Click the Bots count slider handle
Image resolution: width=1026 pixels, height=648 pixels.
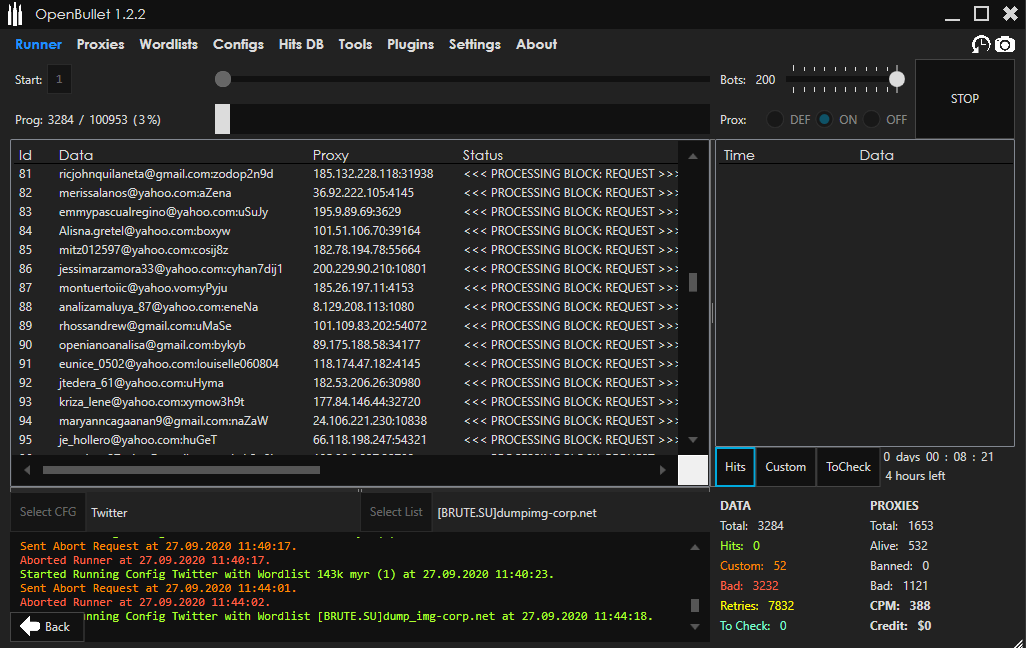point(897,79)
